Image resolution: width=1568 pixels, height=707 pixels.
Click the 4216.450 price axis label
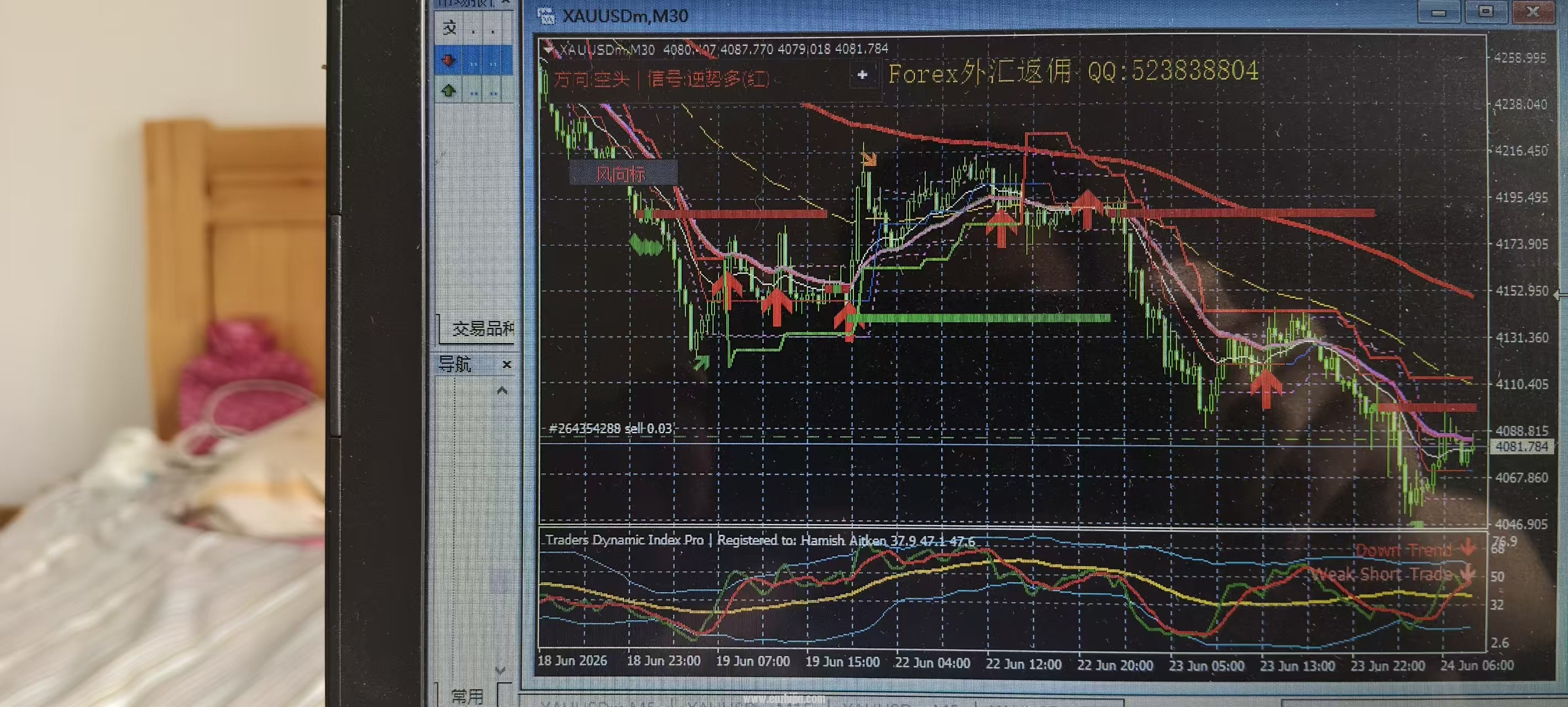[x=1522, y=151]
